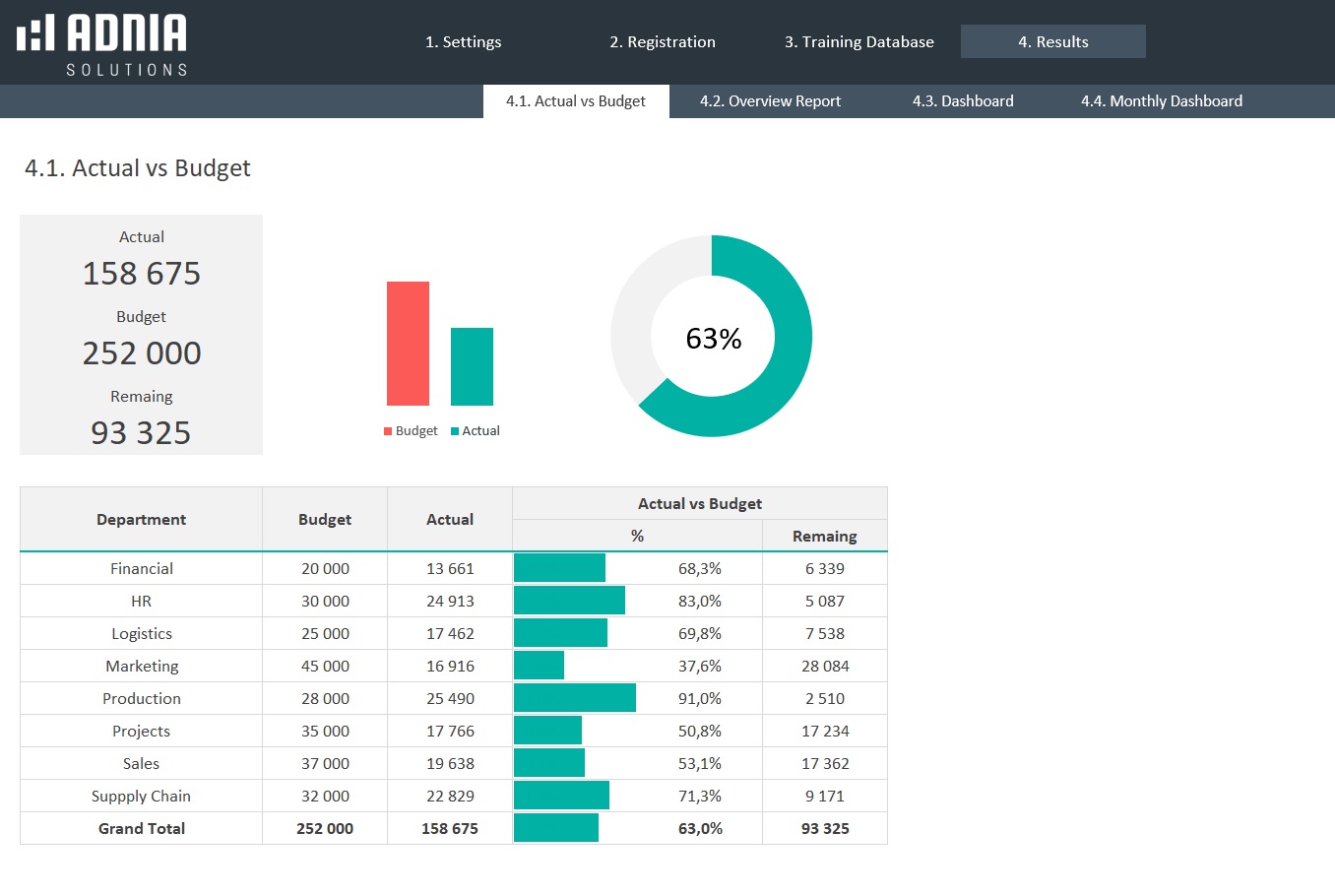1335x896 pixels.
Task: Select the HR budget cell 30 000
Action: point(325,601)
